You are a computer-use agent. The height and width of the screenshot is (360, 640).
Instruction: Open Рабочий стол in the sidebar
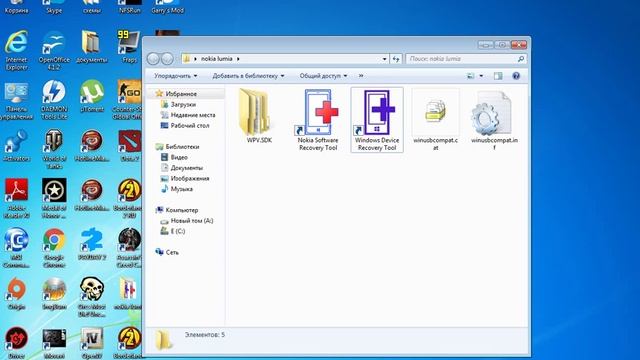pos(190,126)
